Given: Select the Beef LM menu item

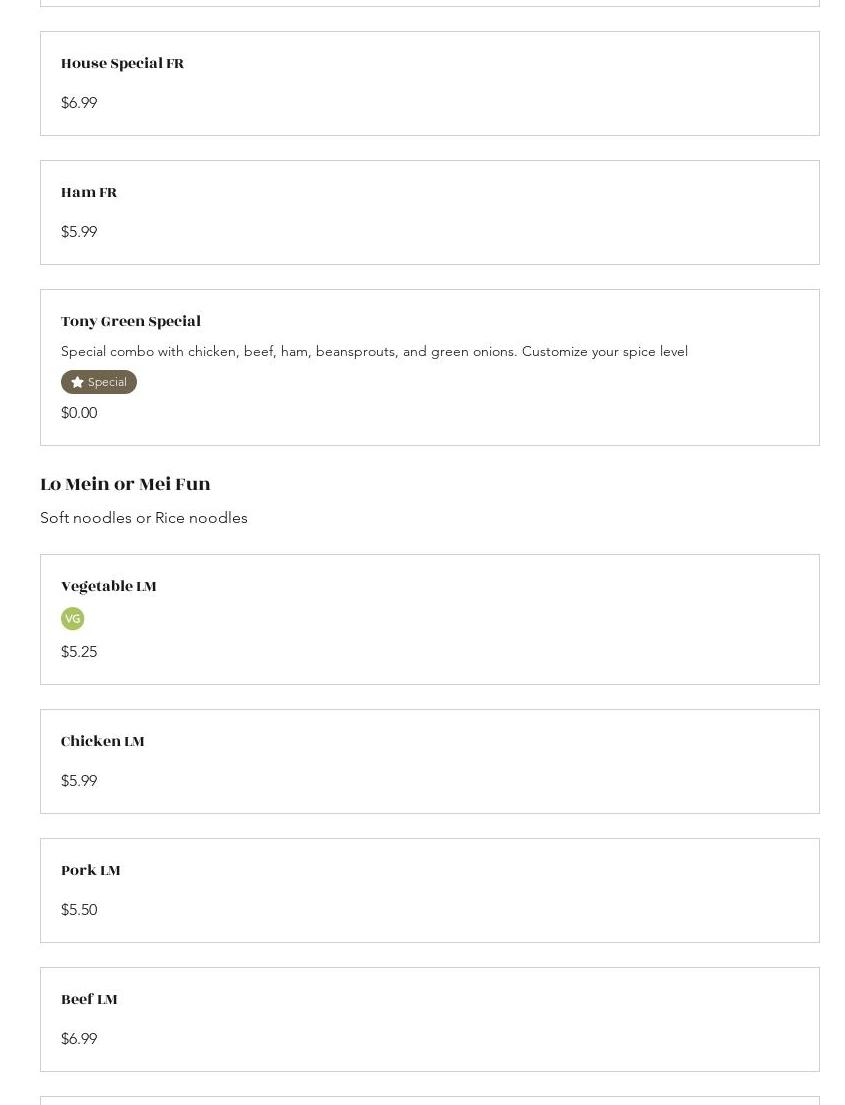Looking at the screenshot, I should click(89, 1000).
